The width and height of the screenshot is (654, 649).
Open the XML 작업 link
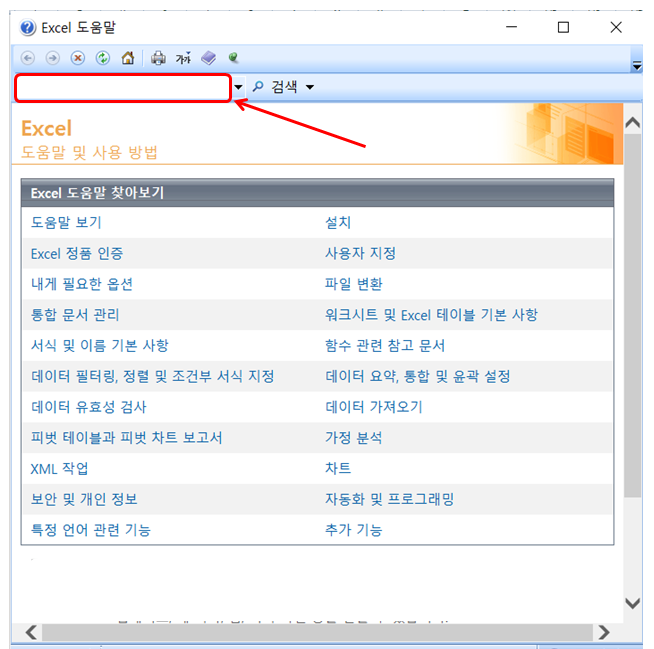(x=60, y=468)
